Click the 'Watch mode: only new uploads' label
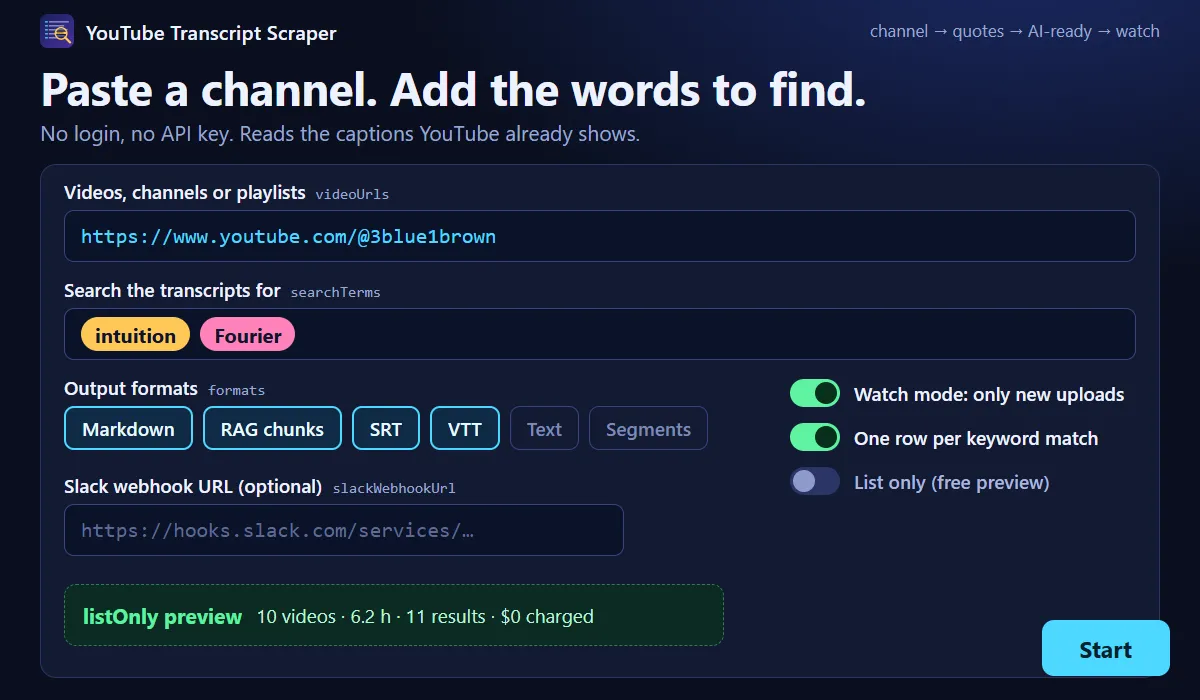This screenshot has height=700, width=1200. point(989,394)
